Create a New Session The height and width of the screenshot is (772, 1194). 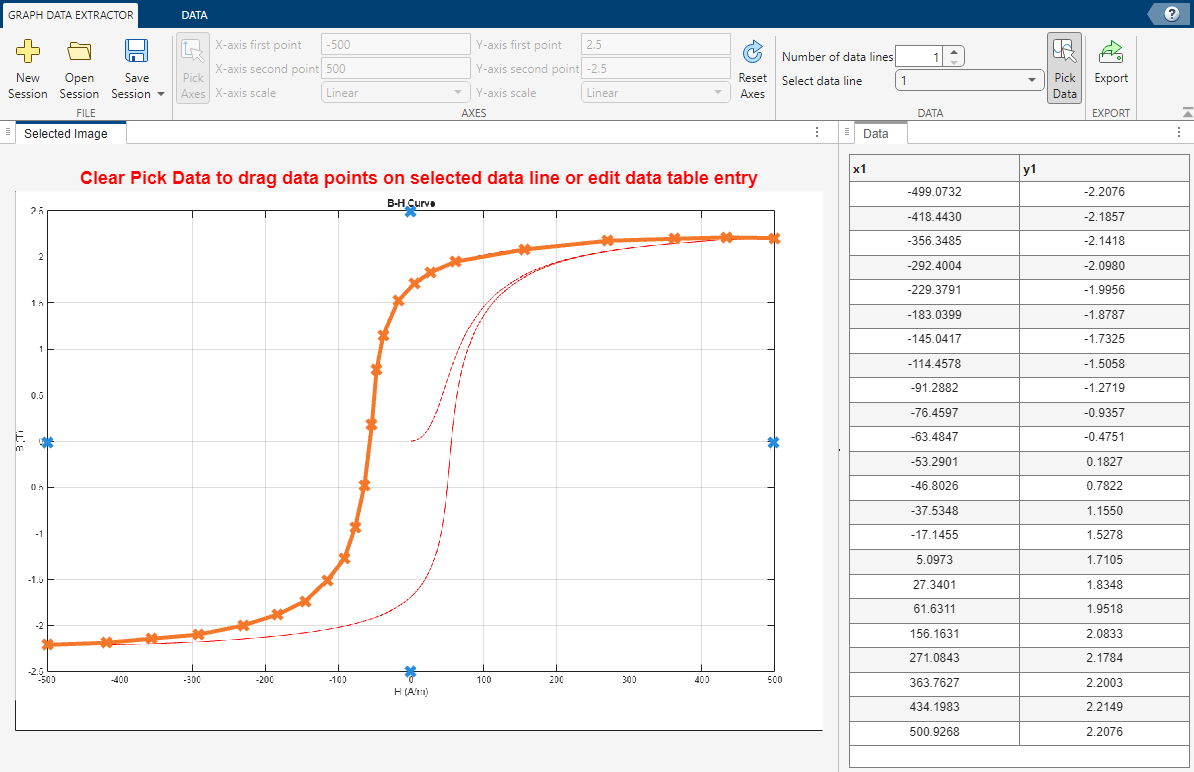click(x=27, y=67)
